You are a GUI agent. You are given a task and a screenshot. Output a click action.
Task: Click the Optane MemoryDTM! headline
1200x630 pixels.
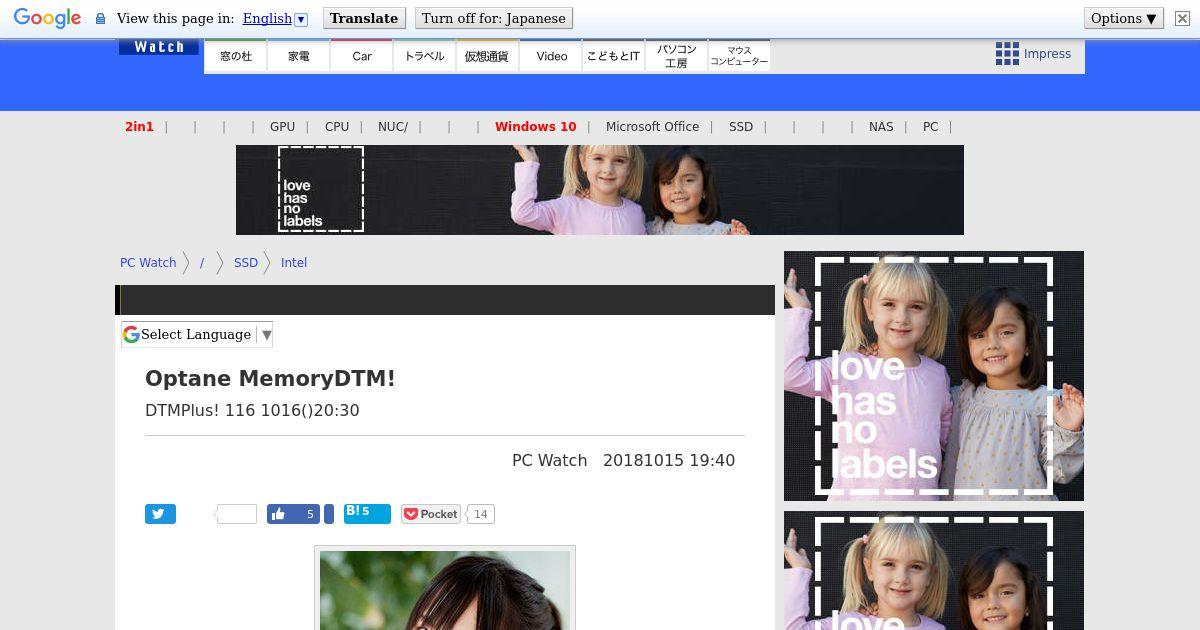click(270, 379)
